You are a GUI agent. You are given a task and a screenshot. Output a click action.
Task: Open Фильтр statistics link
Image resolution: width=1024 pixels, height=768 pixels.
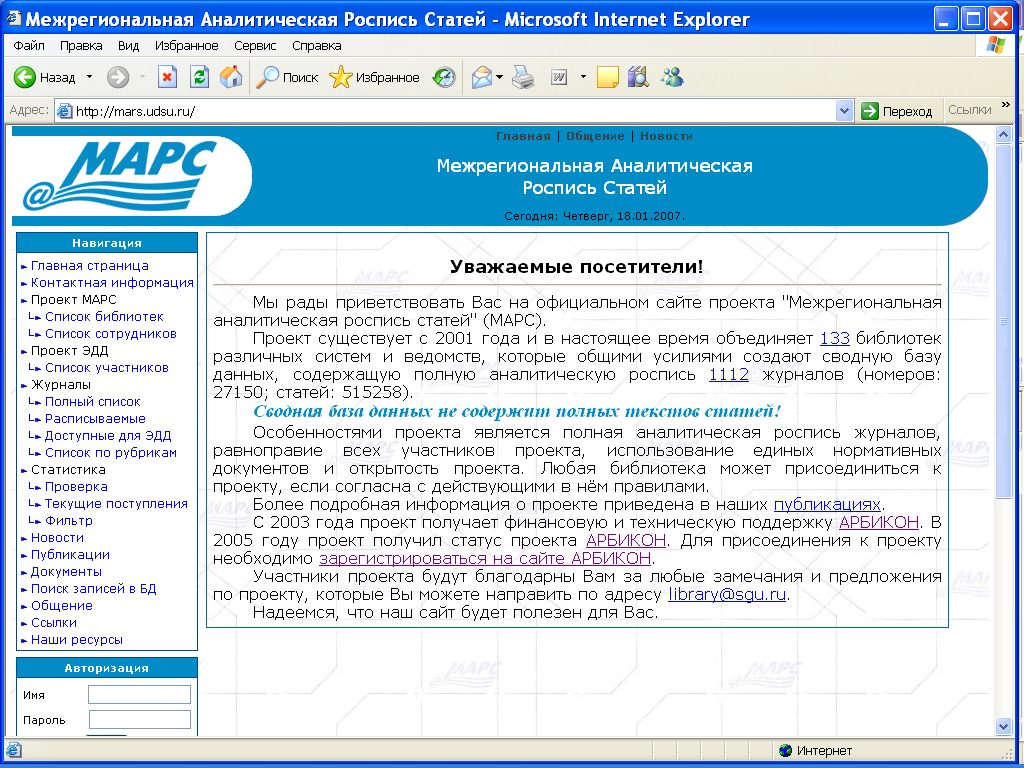[x=69, y=520]
